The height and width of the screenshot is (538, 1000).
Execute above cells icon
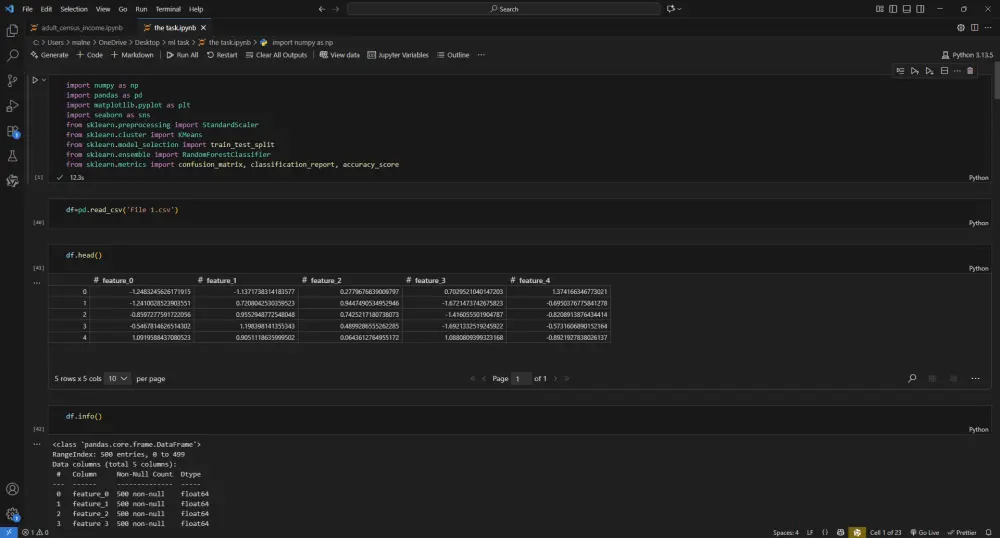tap(915, 71)
